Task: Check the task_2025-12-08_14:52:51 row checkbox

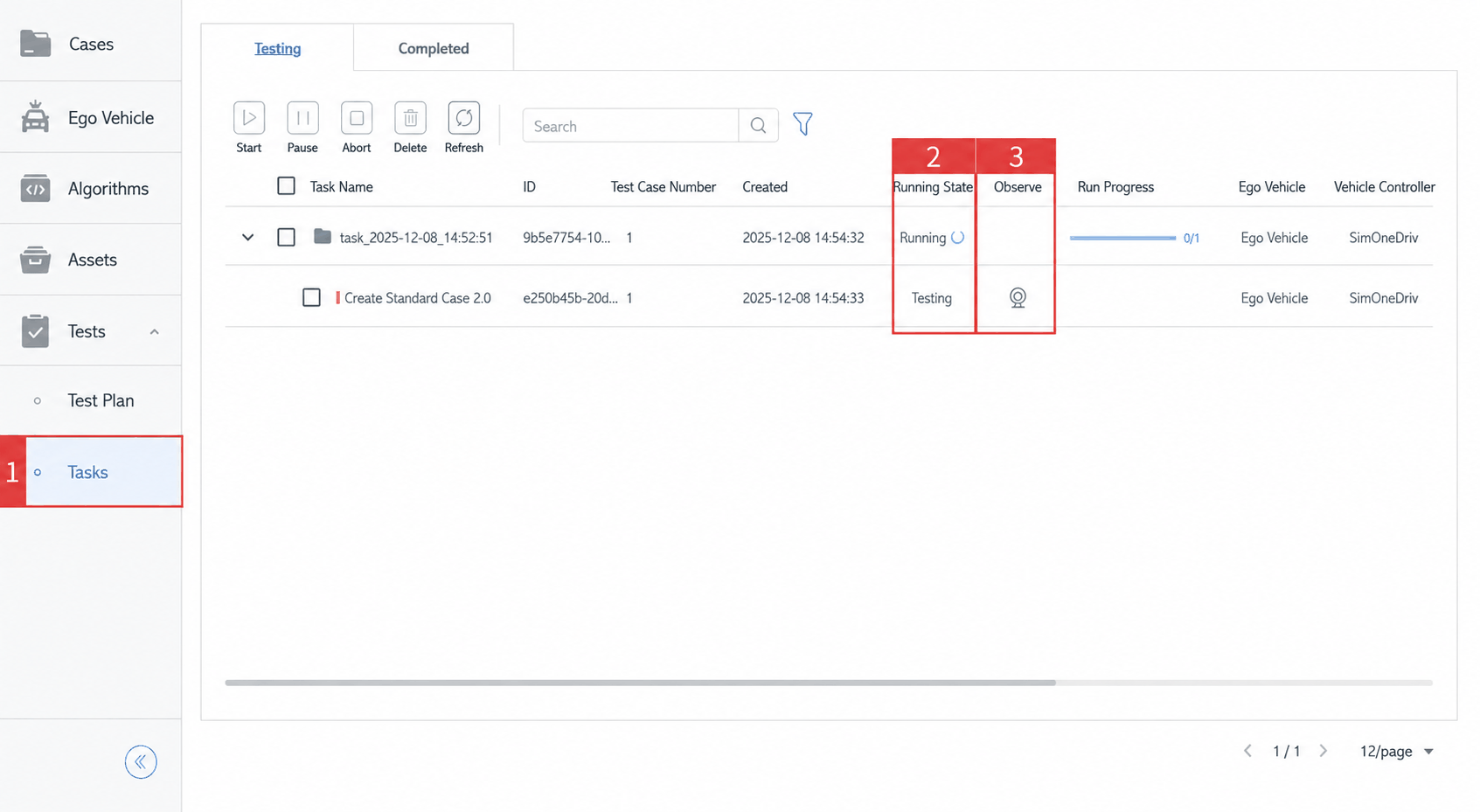Action: tap(286, 237)
